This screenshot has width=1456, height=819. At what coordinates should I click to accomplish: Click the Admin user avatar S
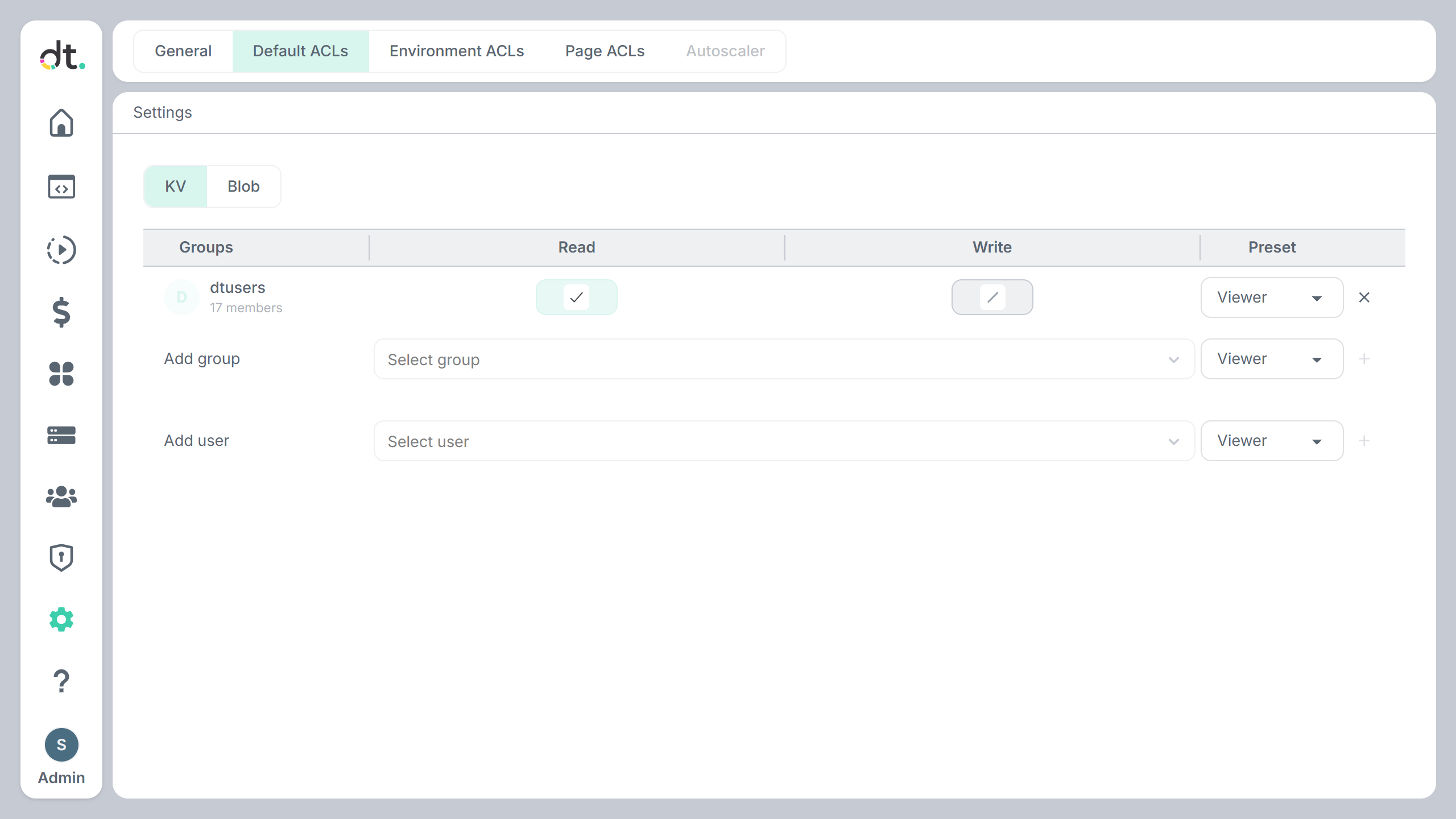click(x=61, y=744)
